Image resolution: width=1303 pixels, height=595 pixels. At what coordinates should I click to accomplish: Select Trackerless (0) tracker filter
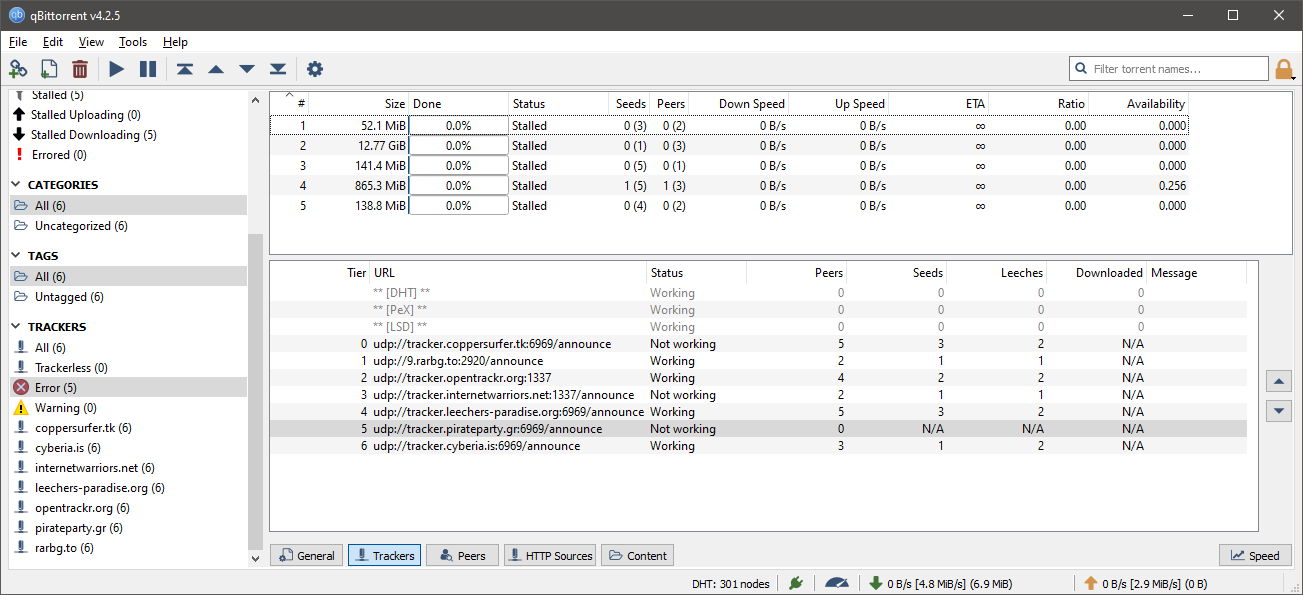(x=128, y=368)
